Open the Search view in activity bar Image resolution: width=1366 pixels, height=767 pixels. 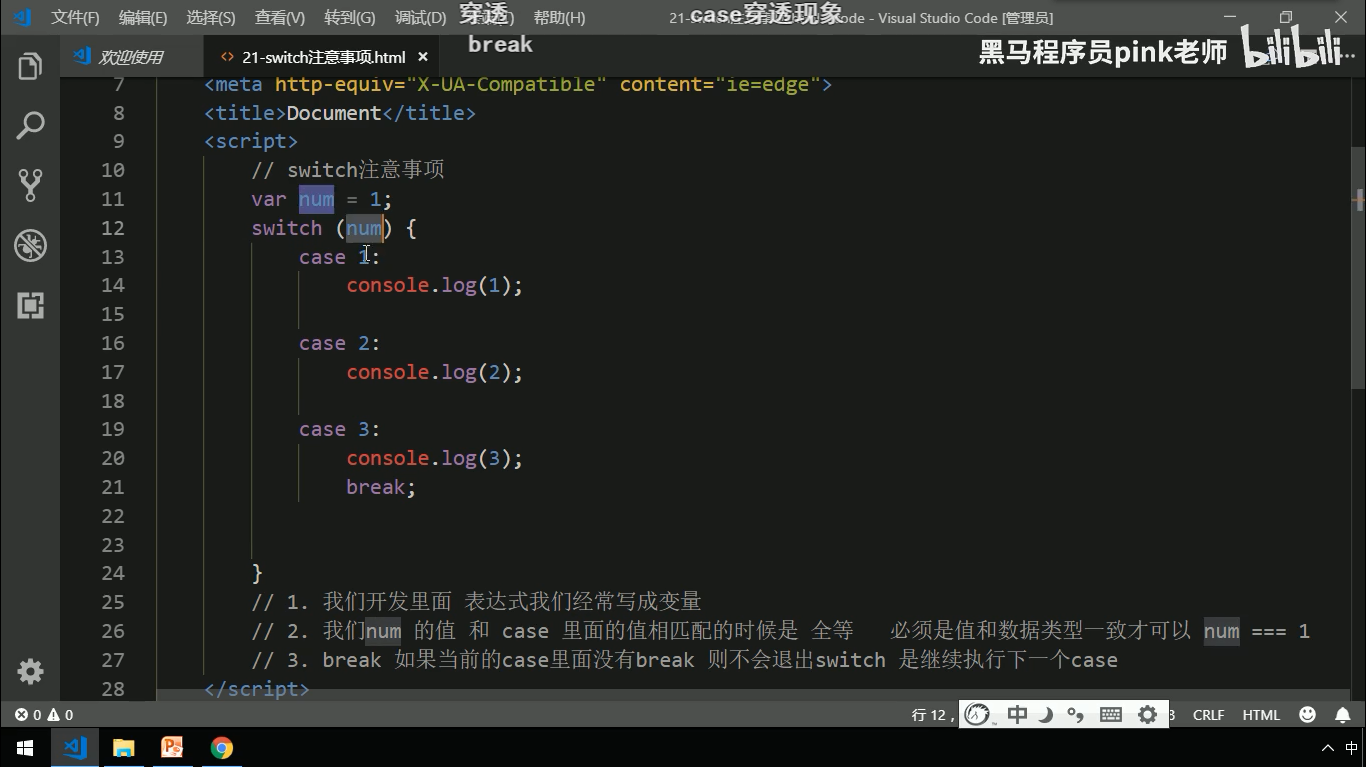30,126
